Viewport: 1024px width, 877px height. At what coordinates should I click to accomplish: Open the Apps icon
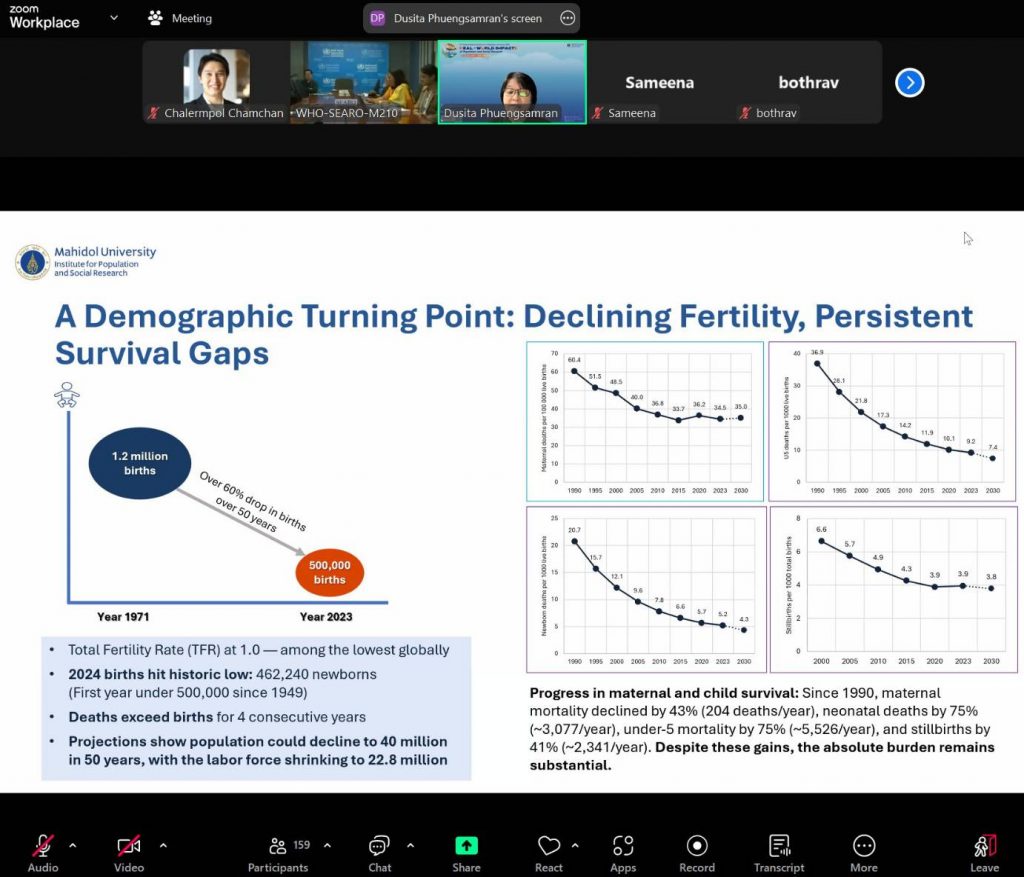coord(623,846)
